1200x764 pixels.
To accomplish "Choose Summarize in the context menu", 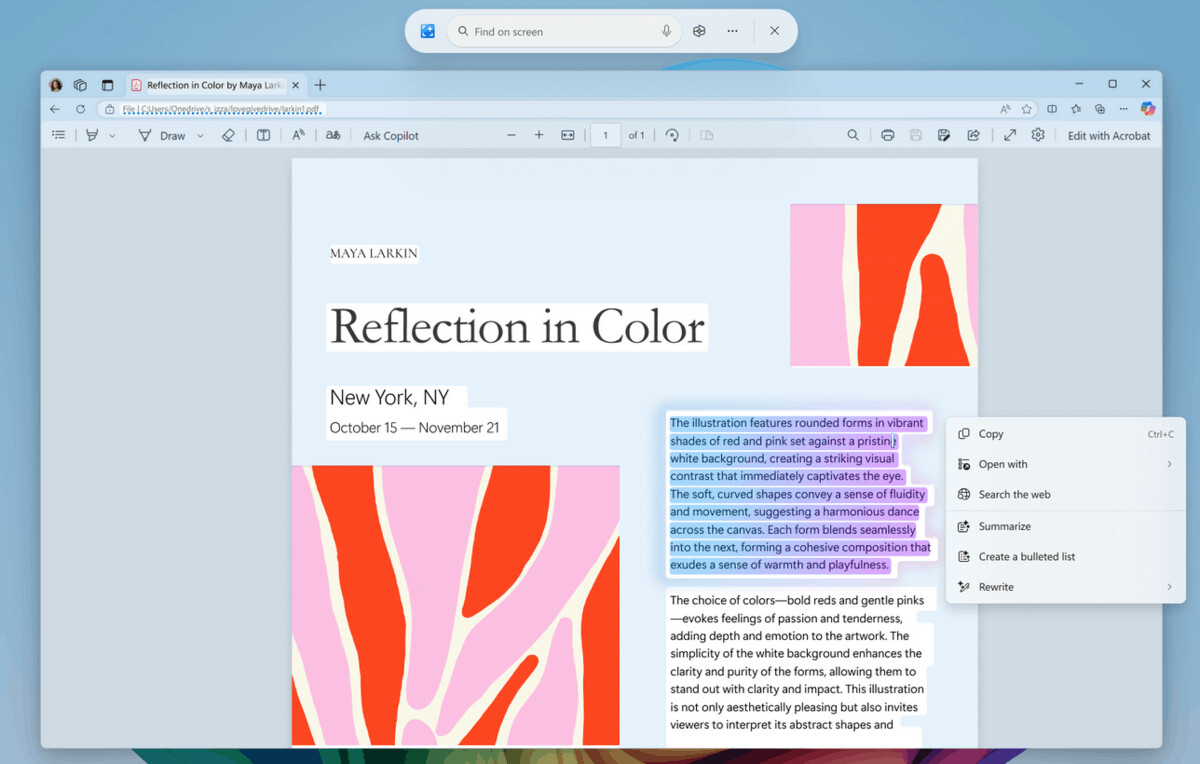I will (x=1065, y=526).
